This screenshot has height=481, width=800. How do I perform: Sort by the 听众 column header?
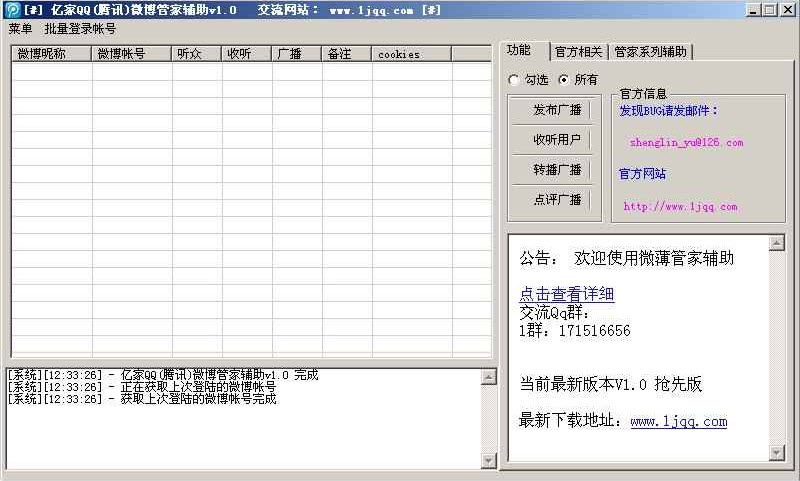point(196,54)
